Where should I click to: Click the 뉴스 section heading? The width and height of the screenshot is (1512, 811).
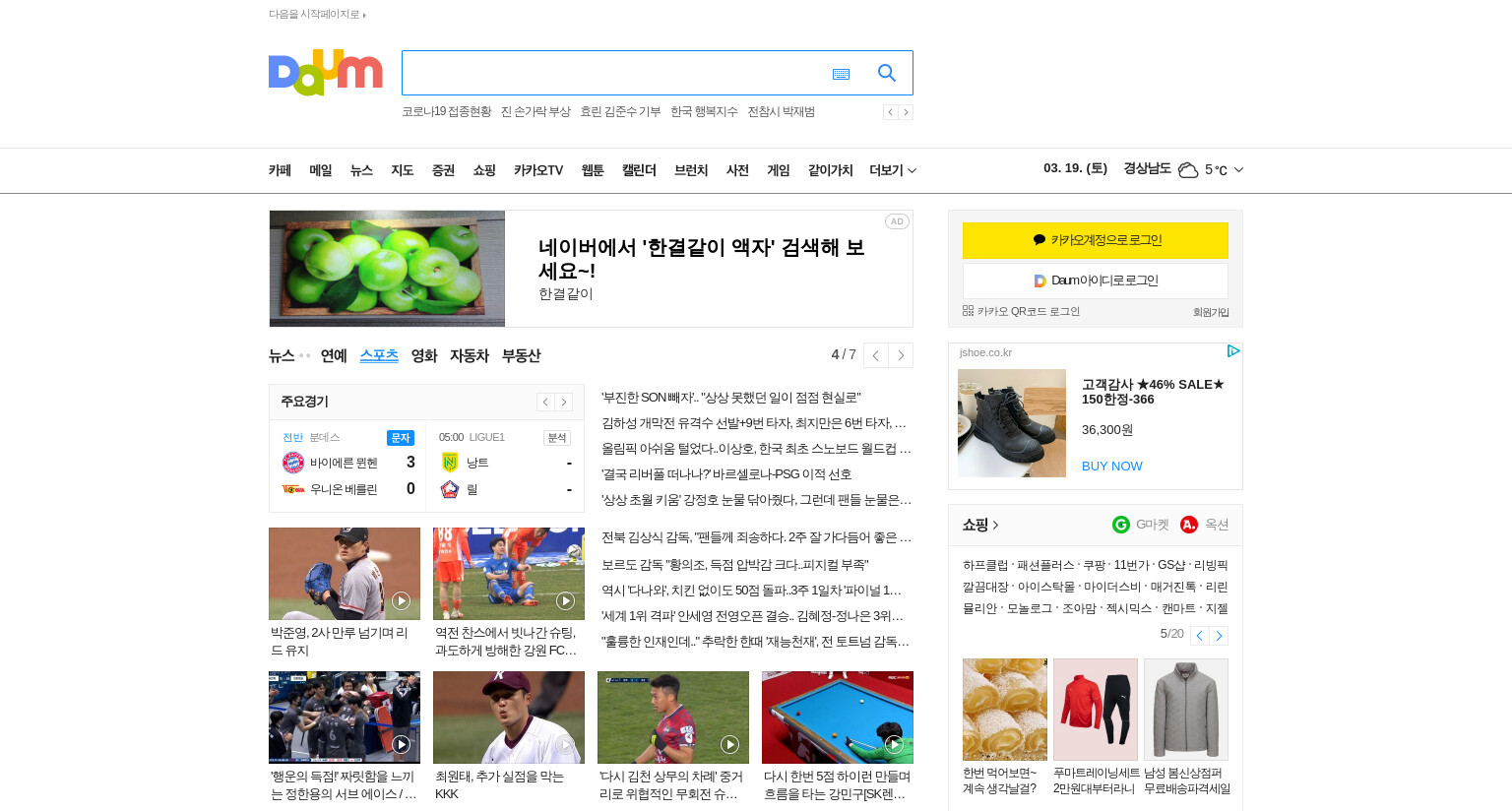coord(282,355)
